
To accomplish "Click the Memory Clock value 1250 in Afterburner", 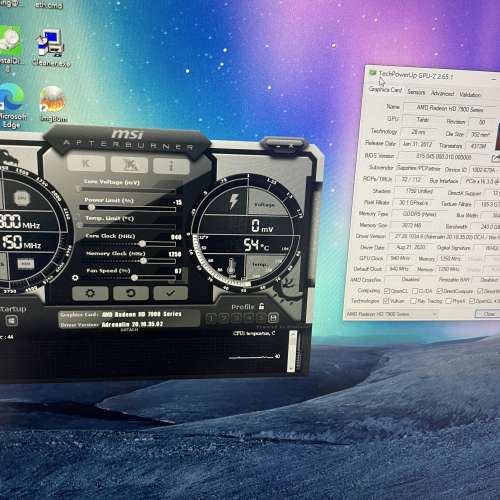I will tap(175, 254).
